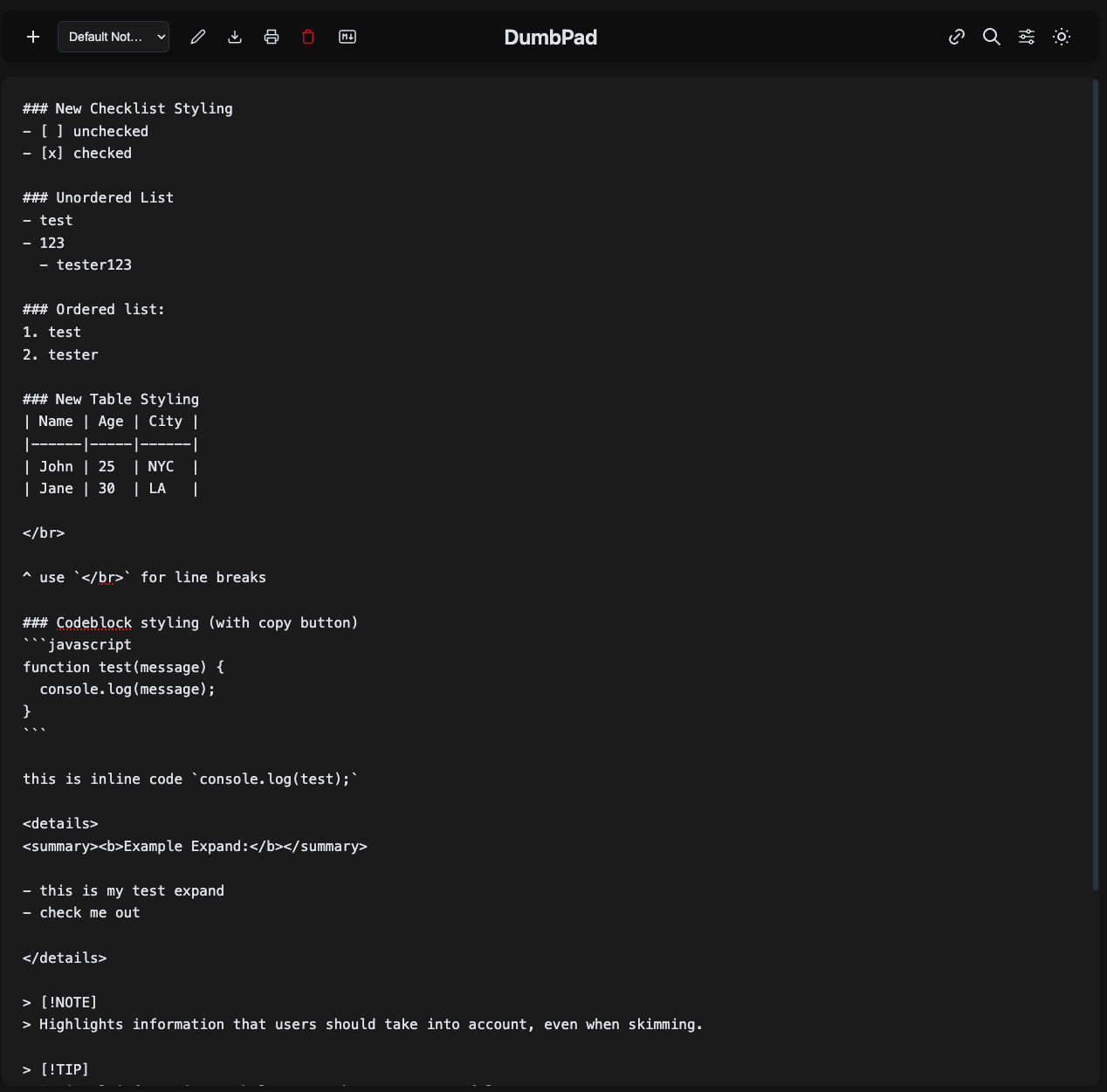This screenshot has height=1092, width=1107.
Task: Delete notepad using red trash icon
Action: (x=308, y=37)
